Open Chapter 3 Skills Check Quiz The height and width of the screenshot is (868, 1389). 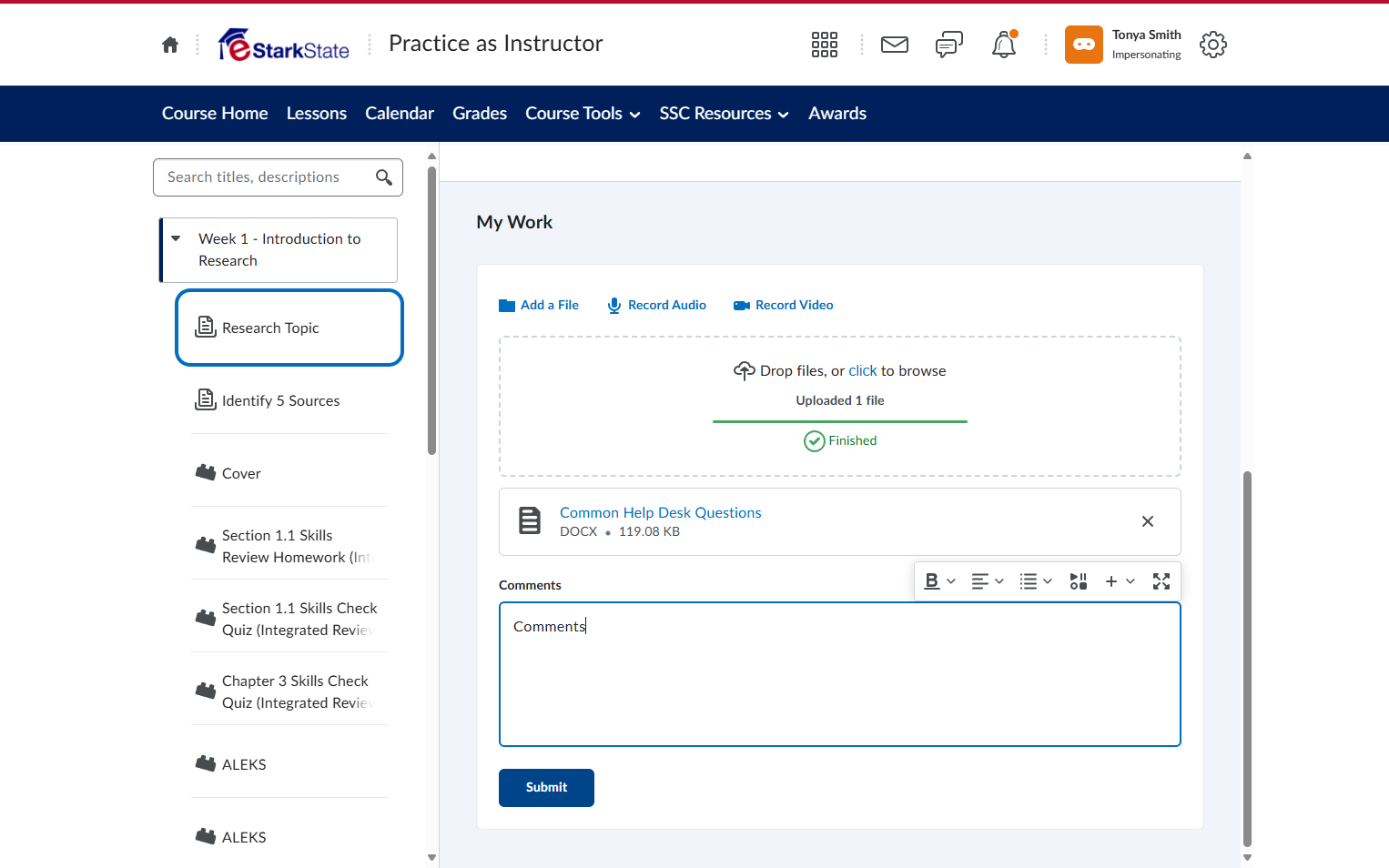click(289, 691)
